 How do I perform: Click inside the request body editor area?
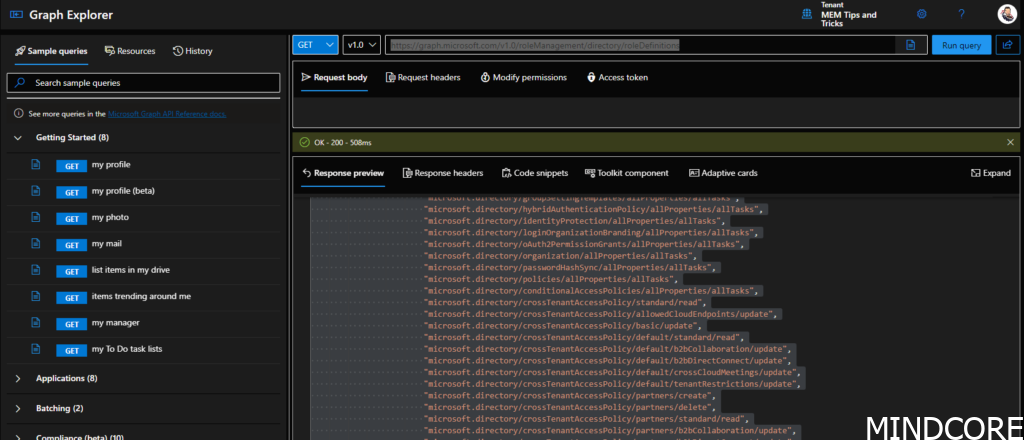click(656, 112)
